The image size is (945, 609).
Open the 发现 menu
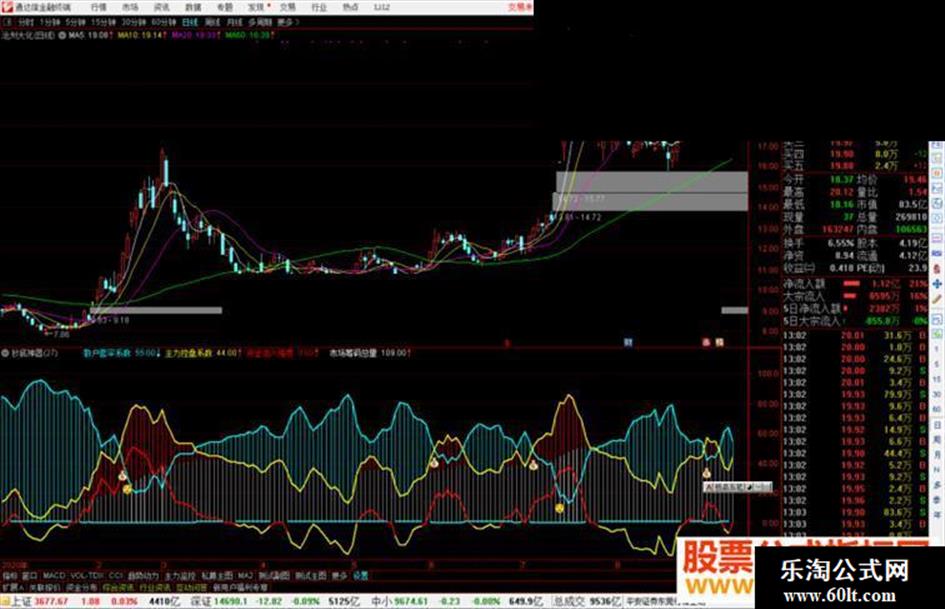(x=256, y=7)
